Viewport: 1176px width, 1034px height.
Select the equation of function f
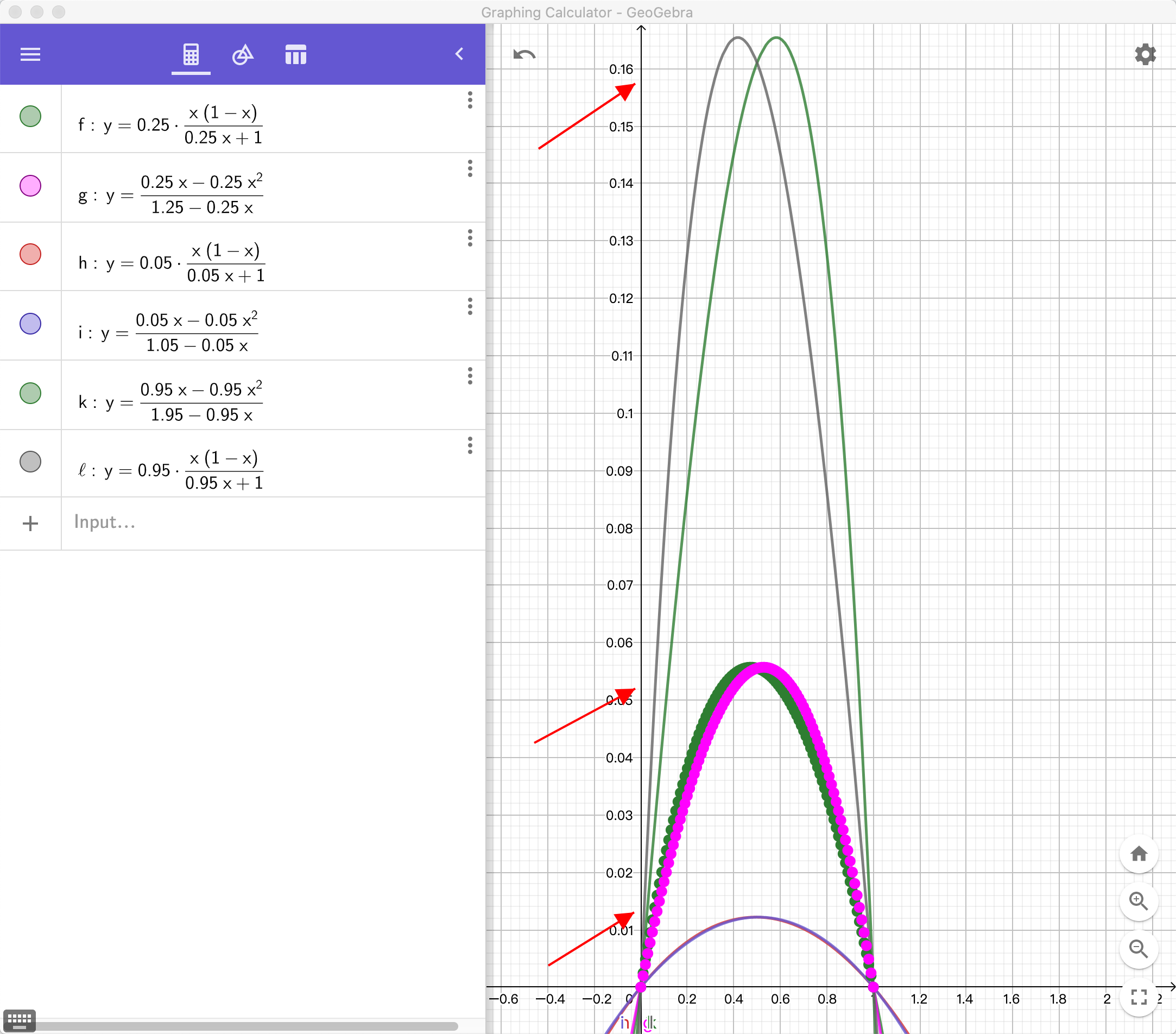click(171, 125)
